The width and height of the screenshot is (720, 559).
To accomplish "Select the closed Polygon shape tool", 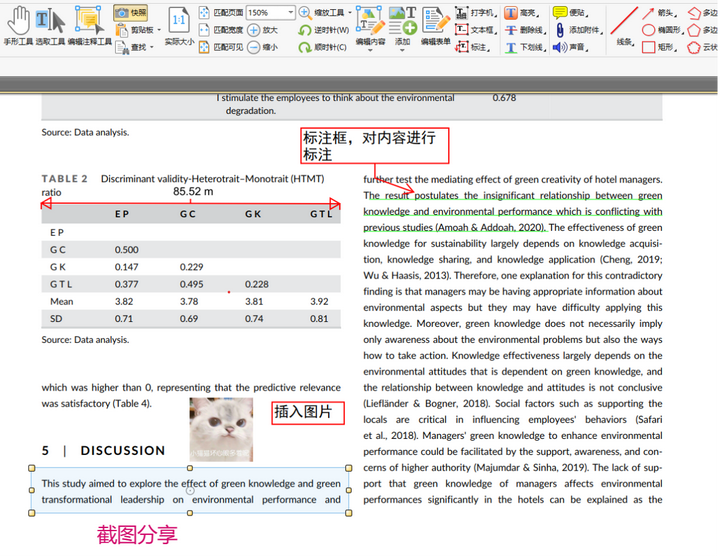I will 703,30.
